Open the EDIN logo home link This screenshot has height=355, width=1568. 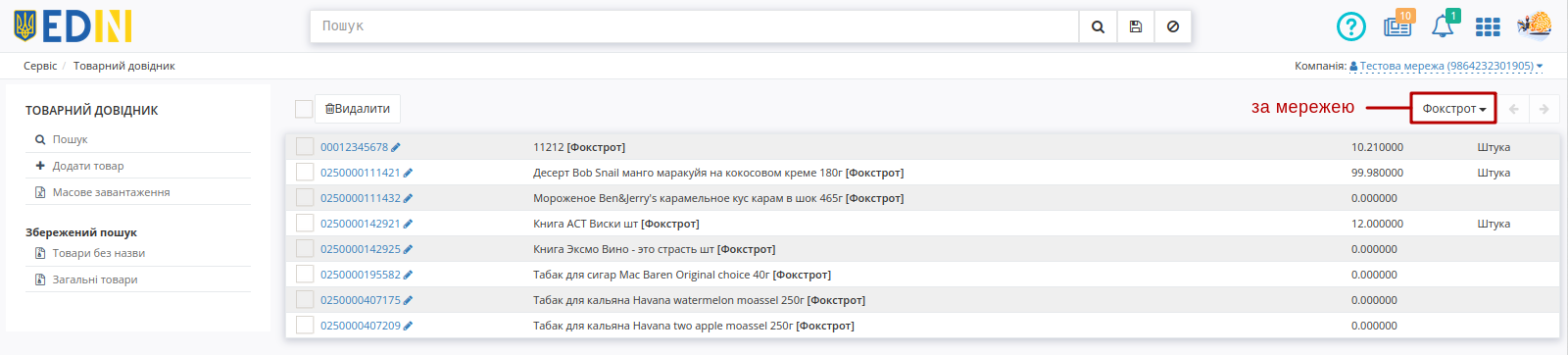(73, 26)
